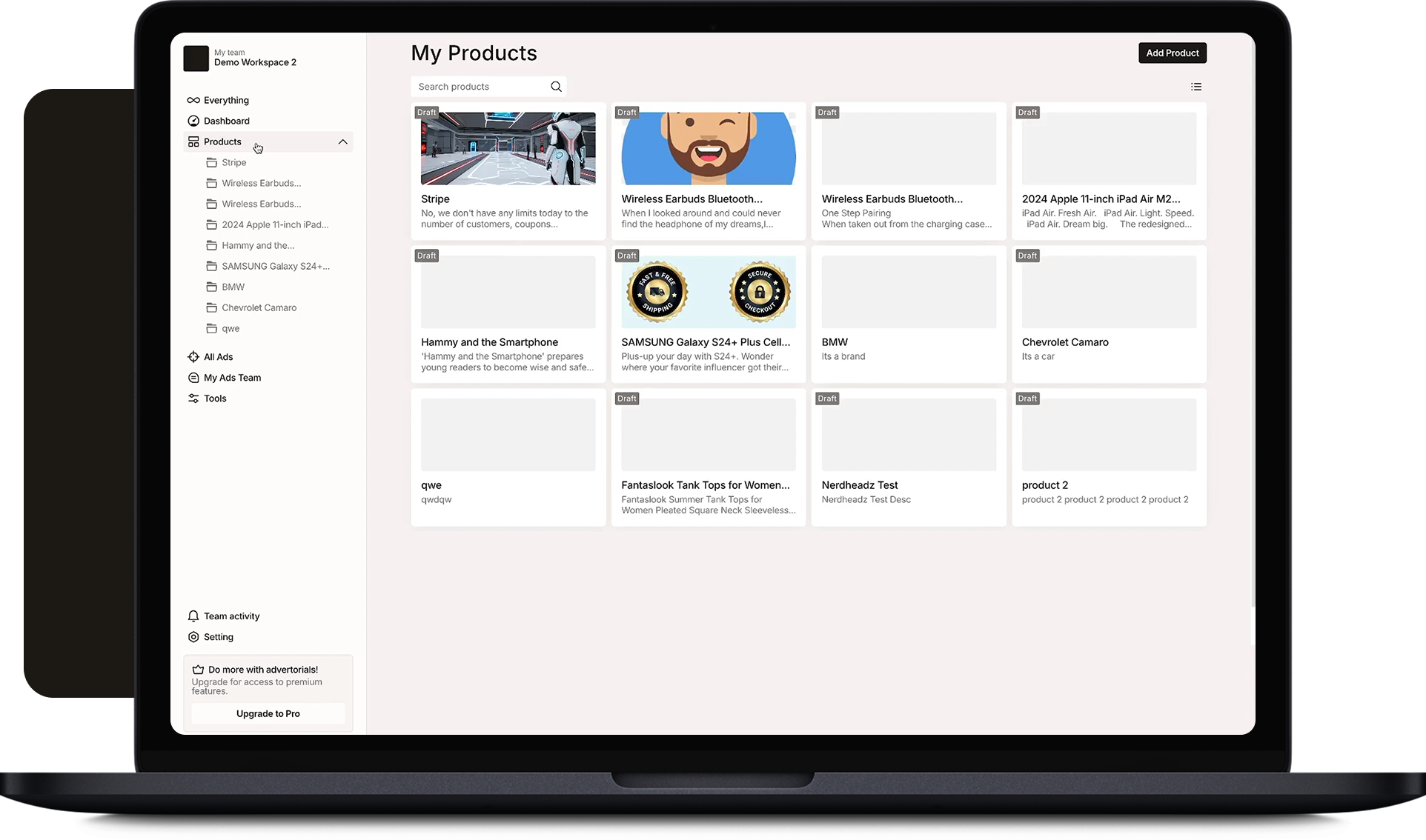Screen dimensions: 1426x840
Task: Click the Stripe folder icon in sidebar
Action: tap(212, 162)
